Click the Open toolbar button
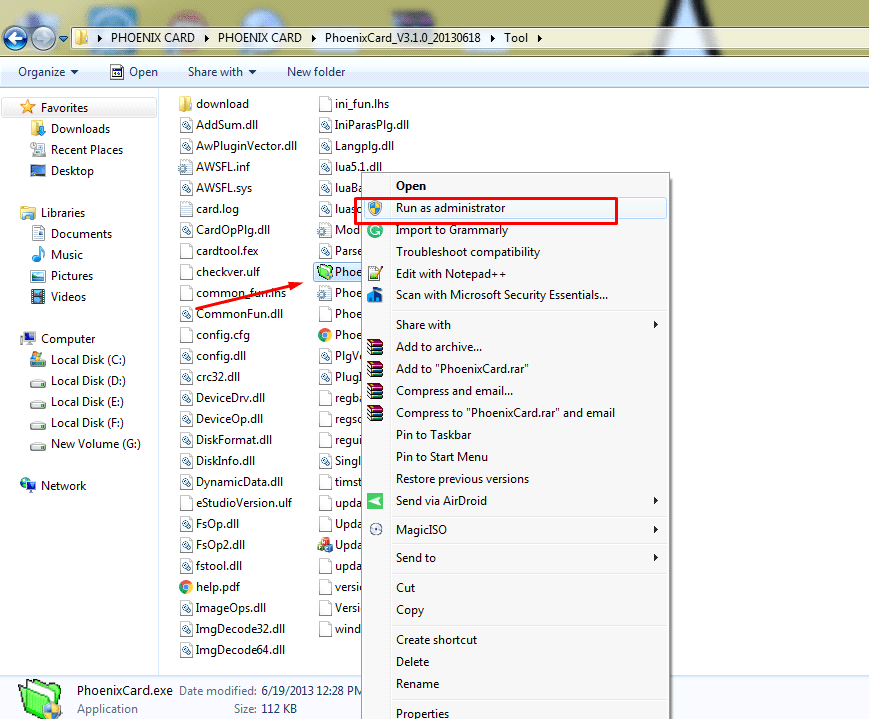869x719 pixels. click(x=134, y=72)
